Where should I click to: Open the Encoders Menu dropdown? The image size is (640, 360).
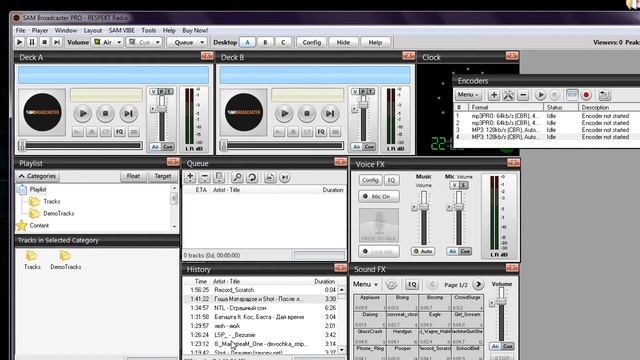468,95
